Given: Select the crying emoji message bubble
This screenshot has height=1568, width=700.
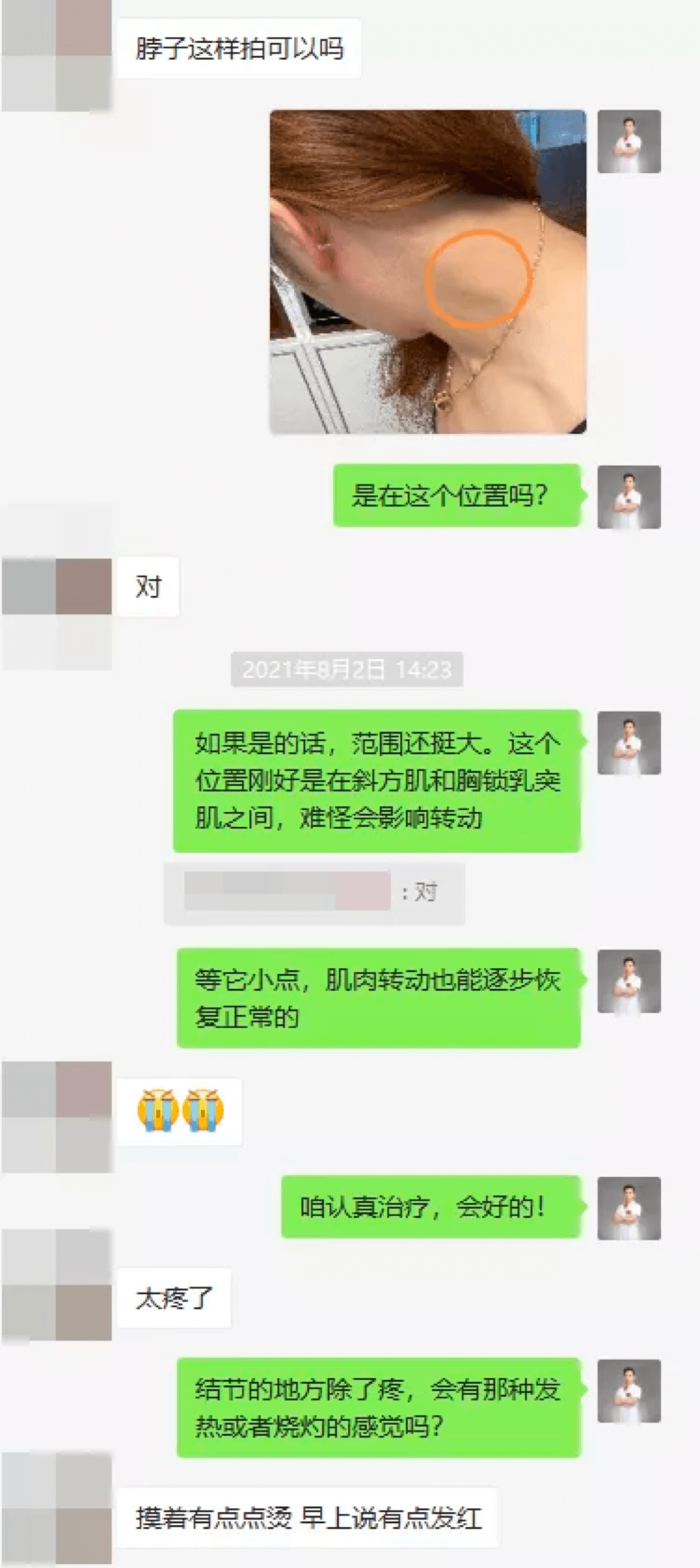Looking at the screenshot, I should click(180, 1111).
